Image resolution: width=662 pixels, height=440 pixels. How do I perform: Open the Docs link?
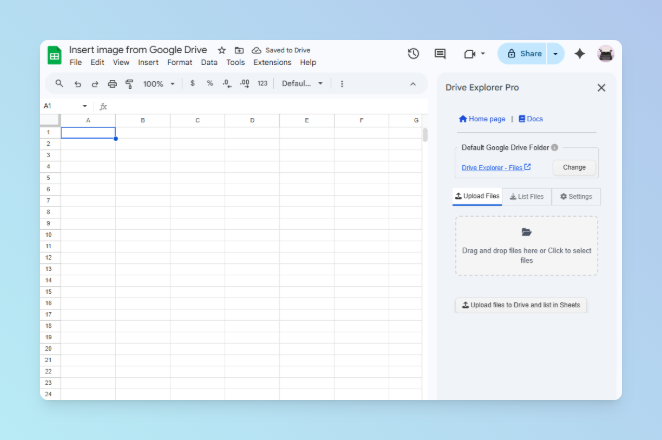tap(531, 119)
